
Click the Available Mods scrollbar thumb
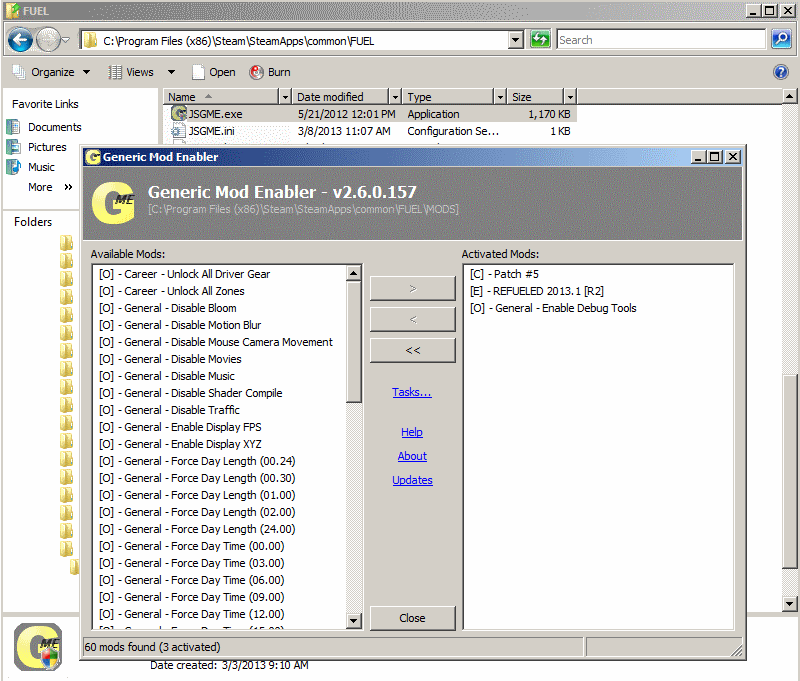353,342
